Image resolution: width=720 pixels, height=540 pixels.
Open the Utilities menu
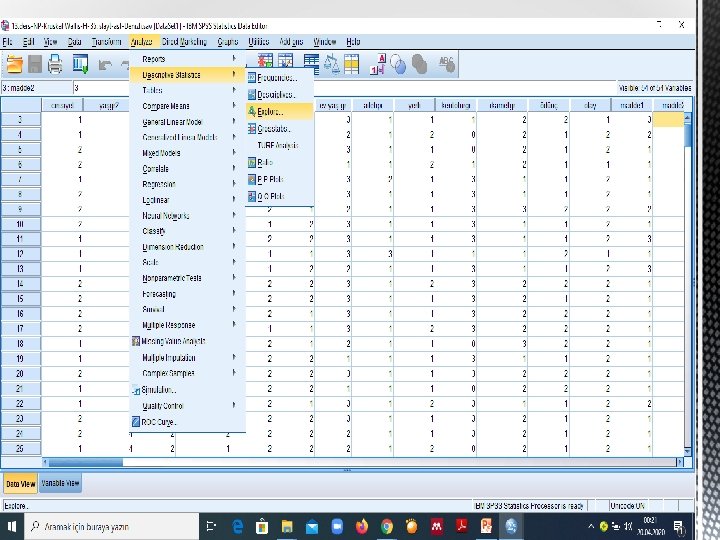[x=259, y=42]
